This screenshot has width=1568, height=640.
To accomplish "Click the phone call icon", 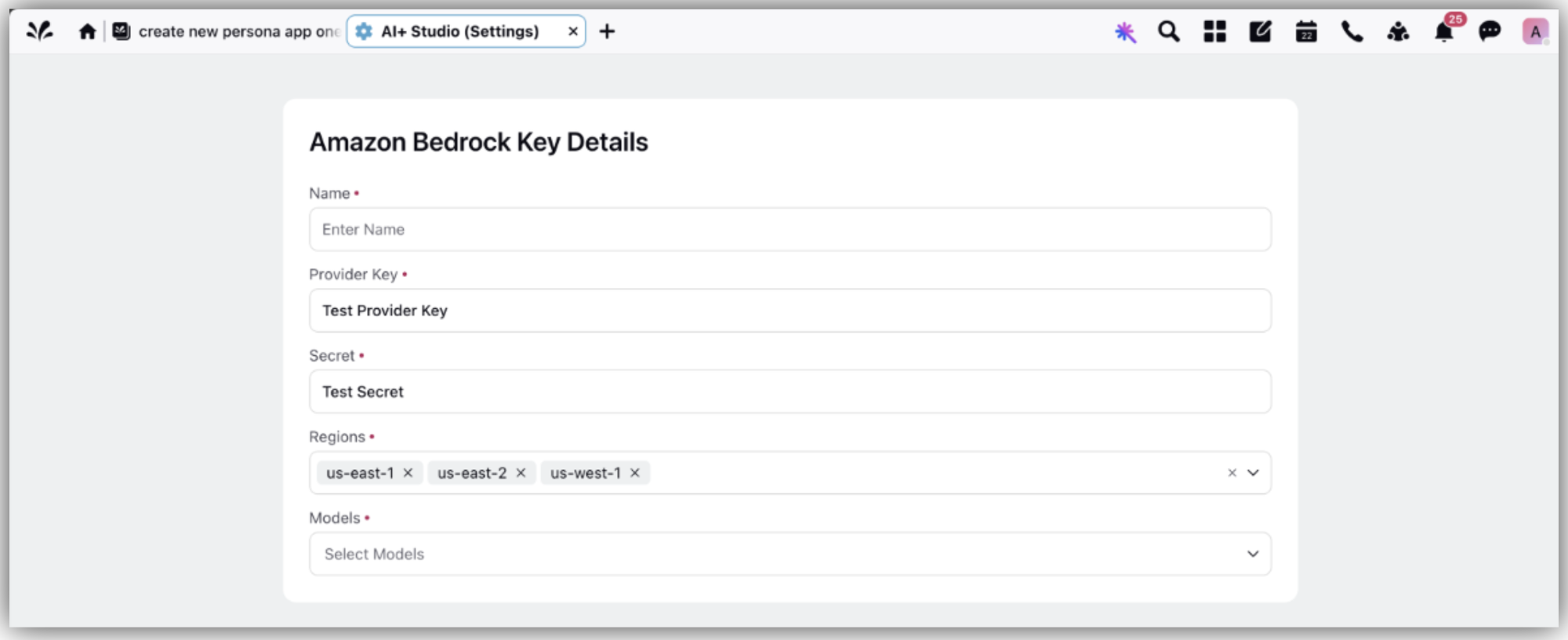I will [1352, 31].
